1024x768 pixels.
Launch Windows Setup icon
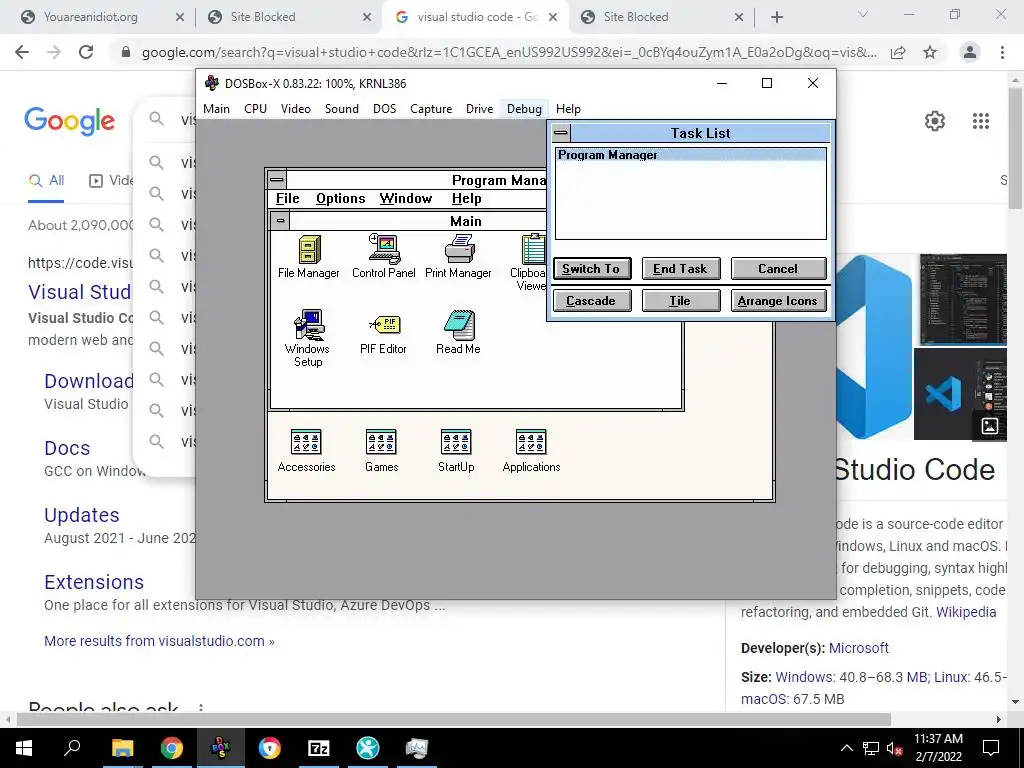(308, 338)
